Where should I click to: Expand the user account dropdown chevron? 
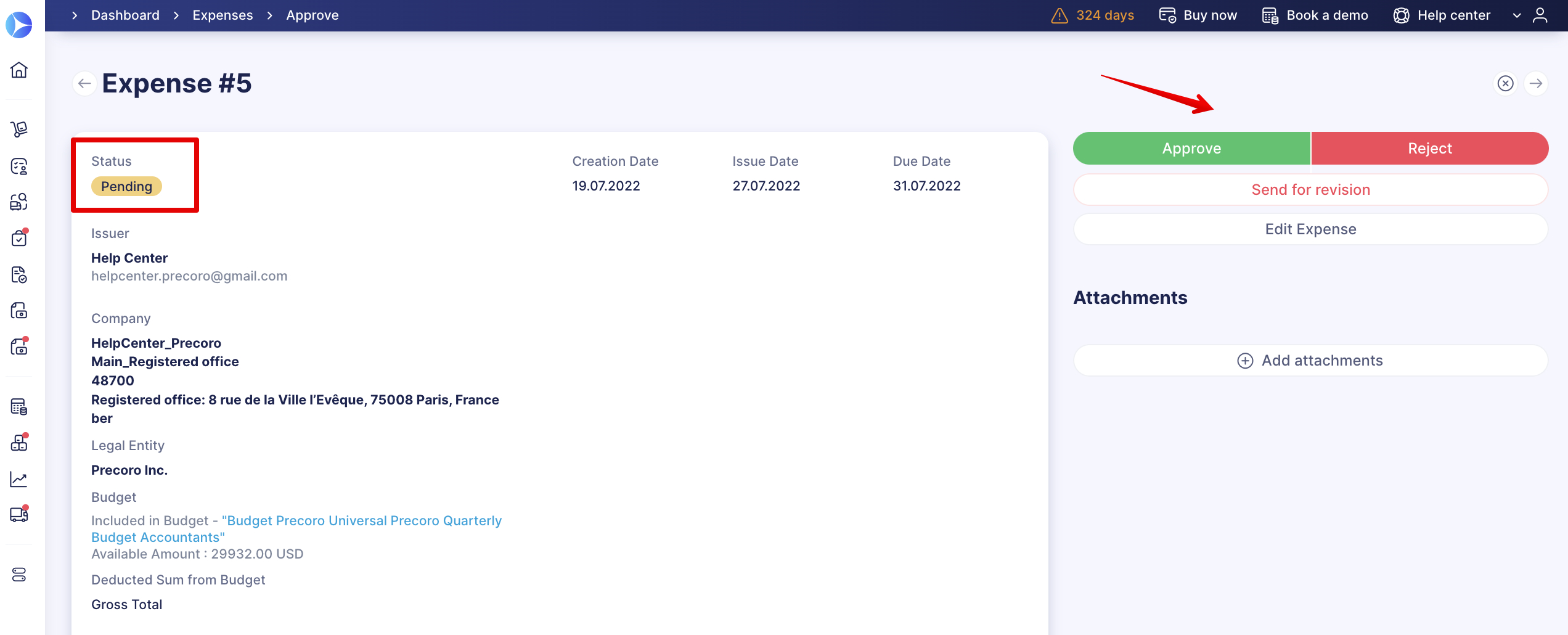point(1517,15)
